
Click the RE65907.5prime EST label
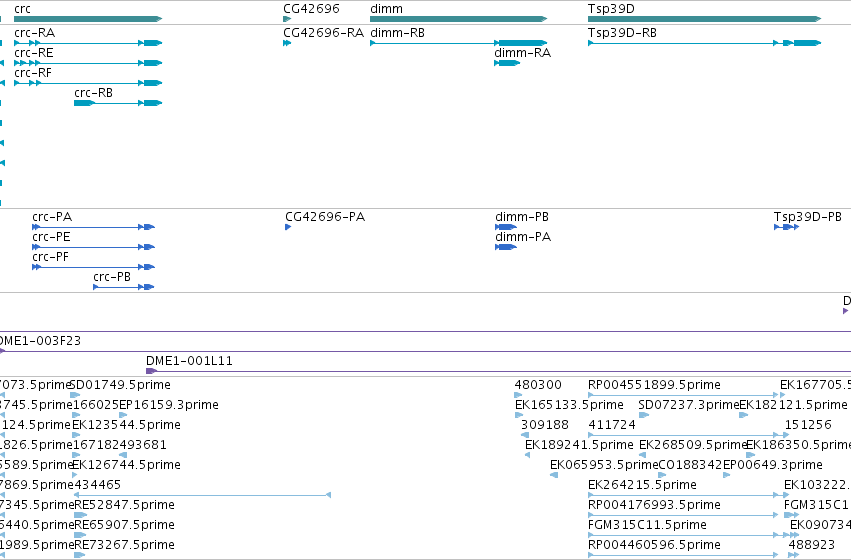coord(124,525)
